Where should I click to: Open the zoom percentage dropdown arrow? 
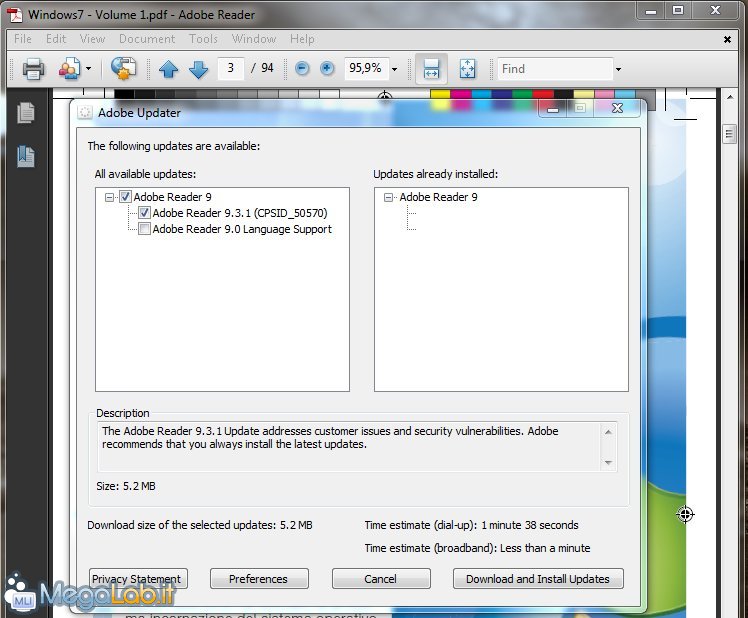pyautogui.click(x=395, y=69)
